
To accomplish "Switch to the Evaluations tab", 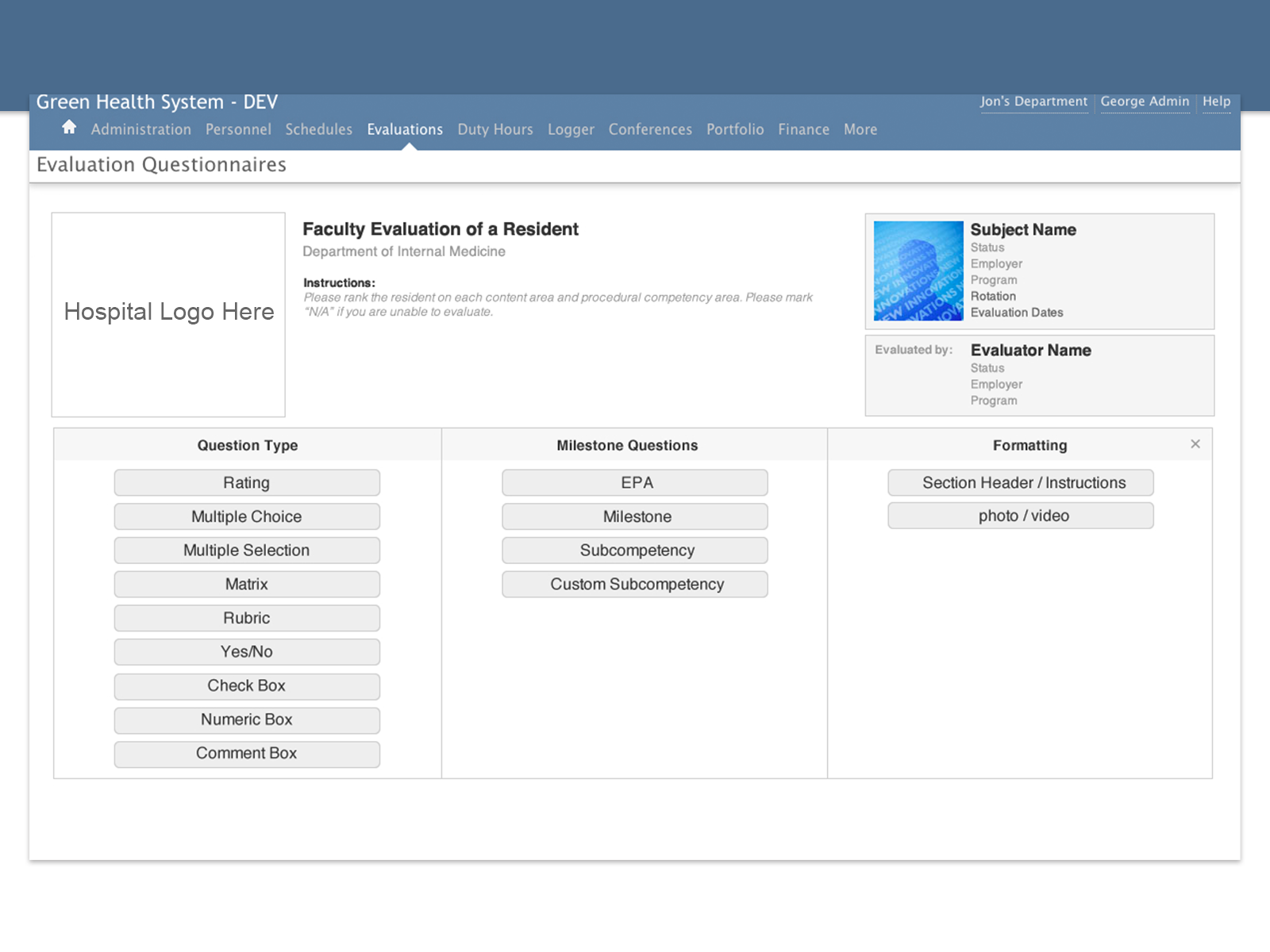I will pos(405,129).
